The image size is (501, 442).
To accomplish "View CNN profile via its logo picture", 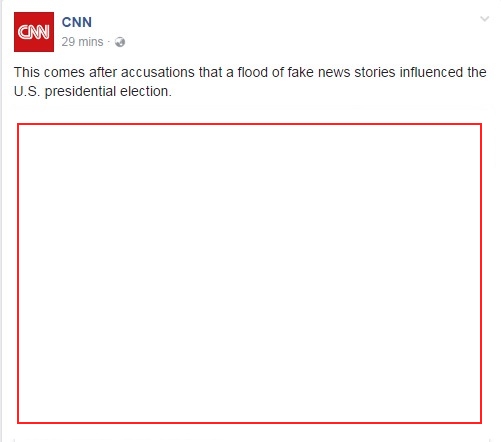I will (34, 32).
